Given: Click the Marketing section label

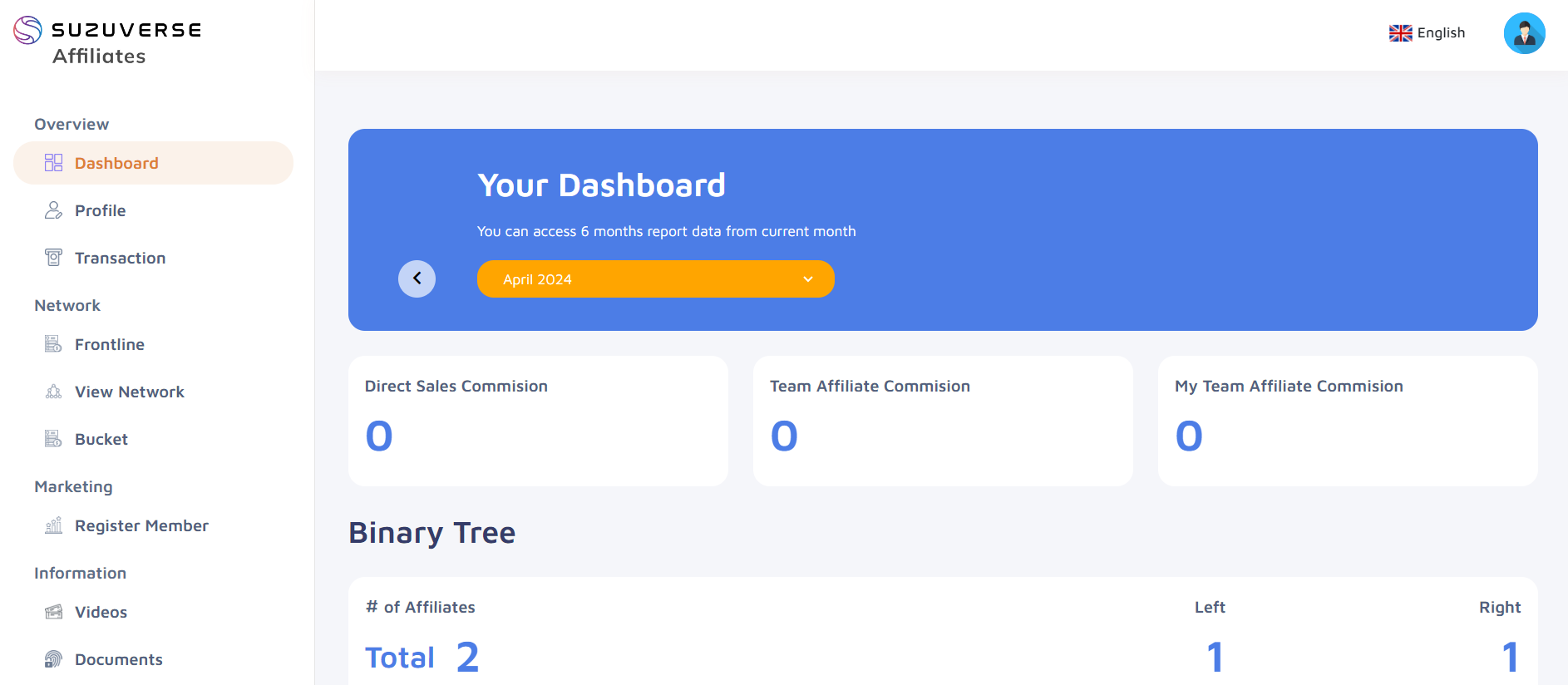Looking at the screenshot, I should pyautogui.click(x=73, y=487).
